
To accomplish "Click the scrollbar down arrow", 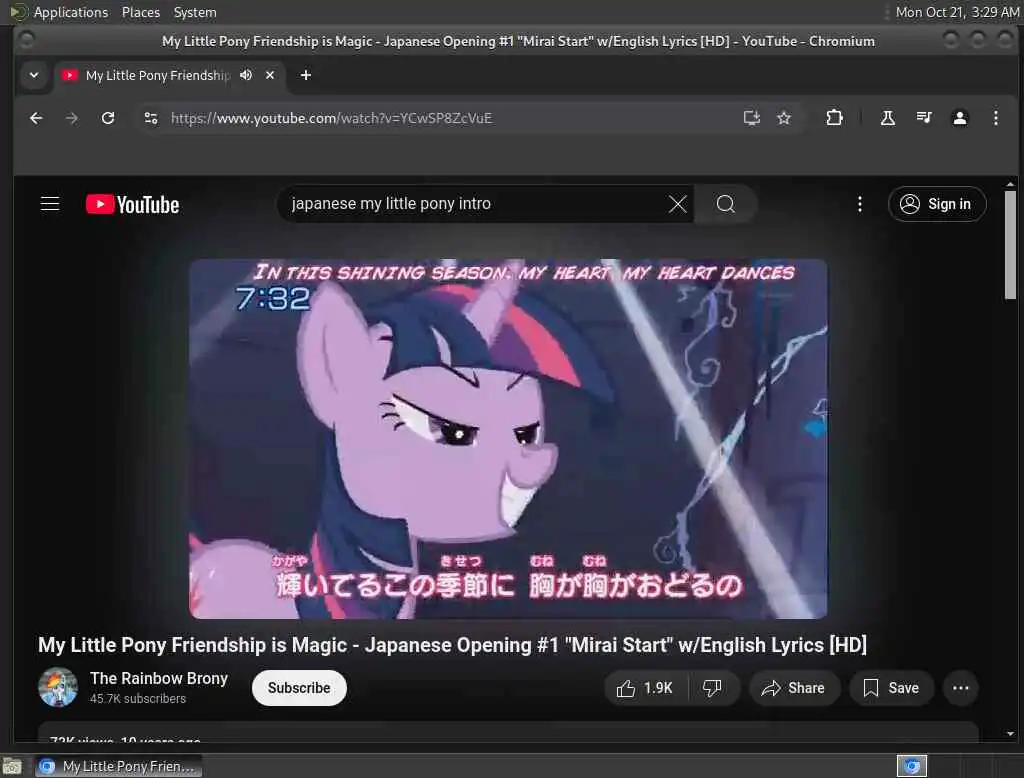I will coord(1010,734).
